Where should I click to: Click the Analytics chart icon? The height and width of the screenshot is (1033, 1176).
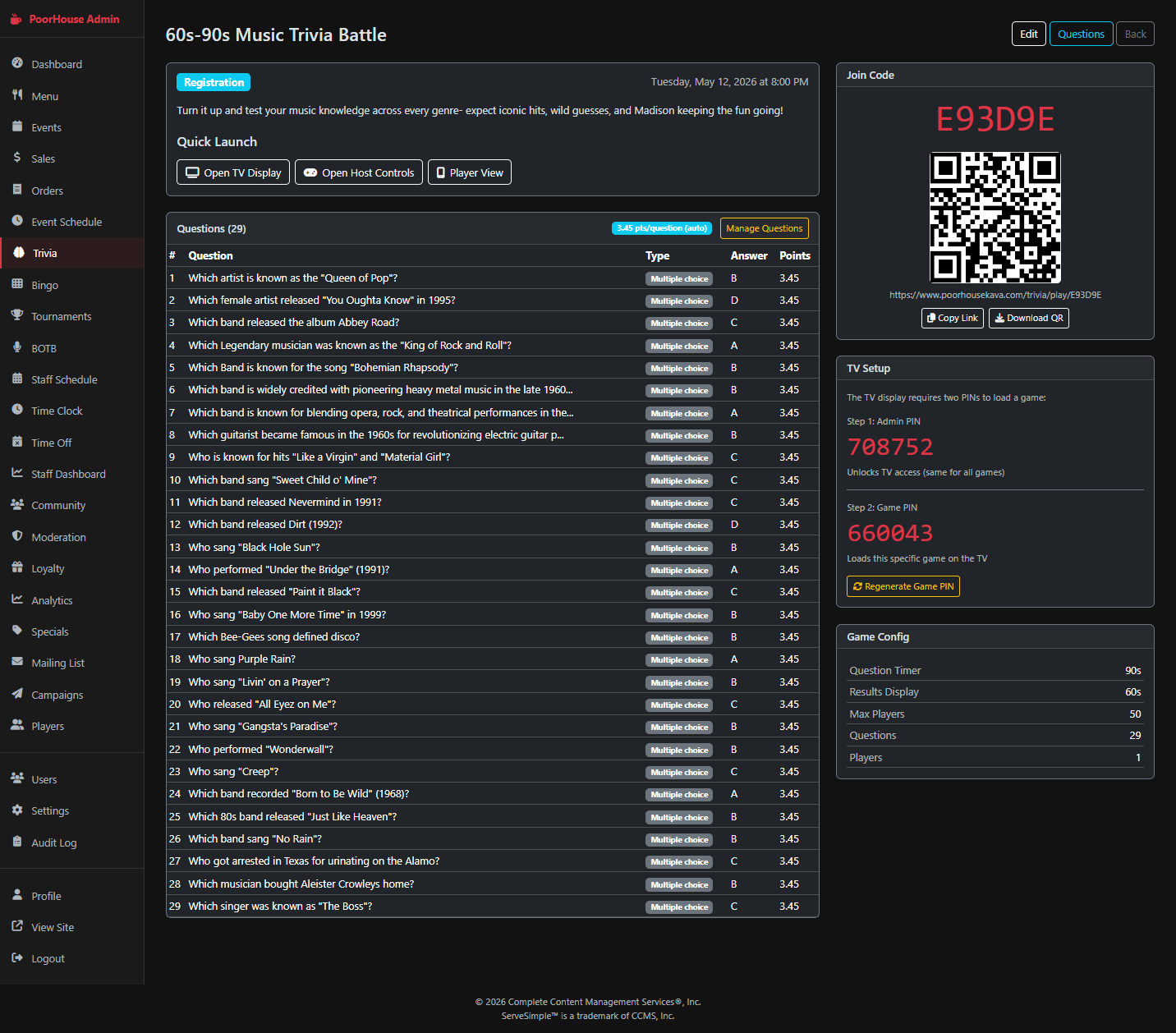coord(17,599)
